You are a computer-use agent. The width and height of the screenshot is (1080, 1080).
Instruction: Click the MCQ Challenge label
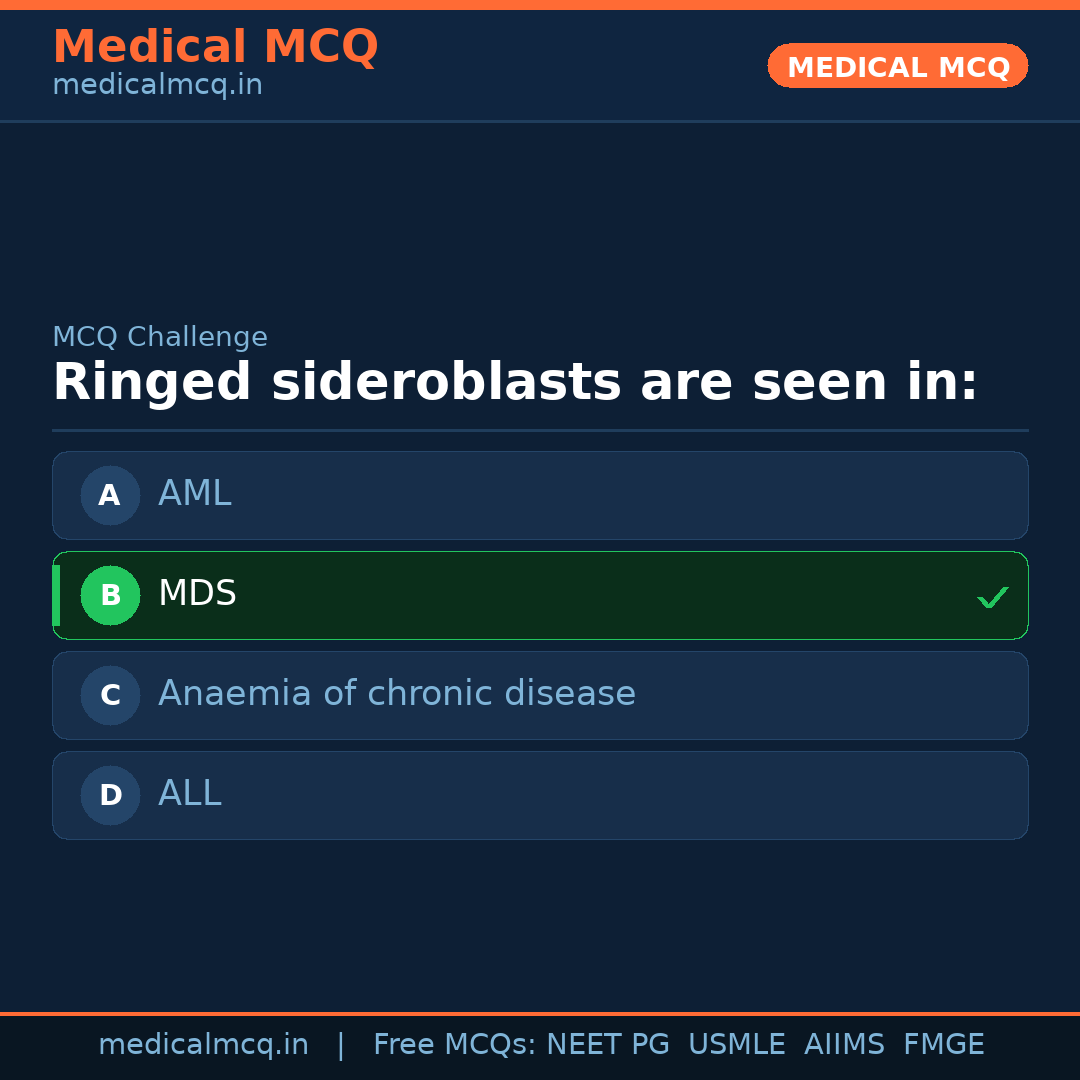pos(160,337)
